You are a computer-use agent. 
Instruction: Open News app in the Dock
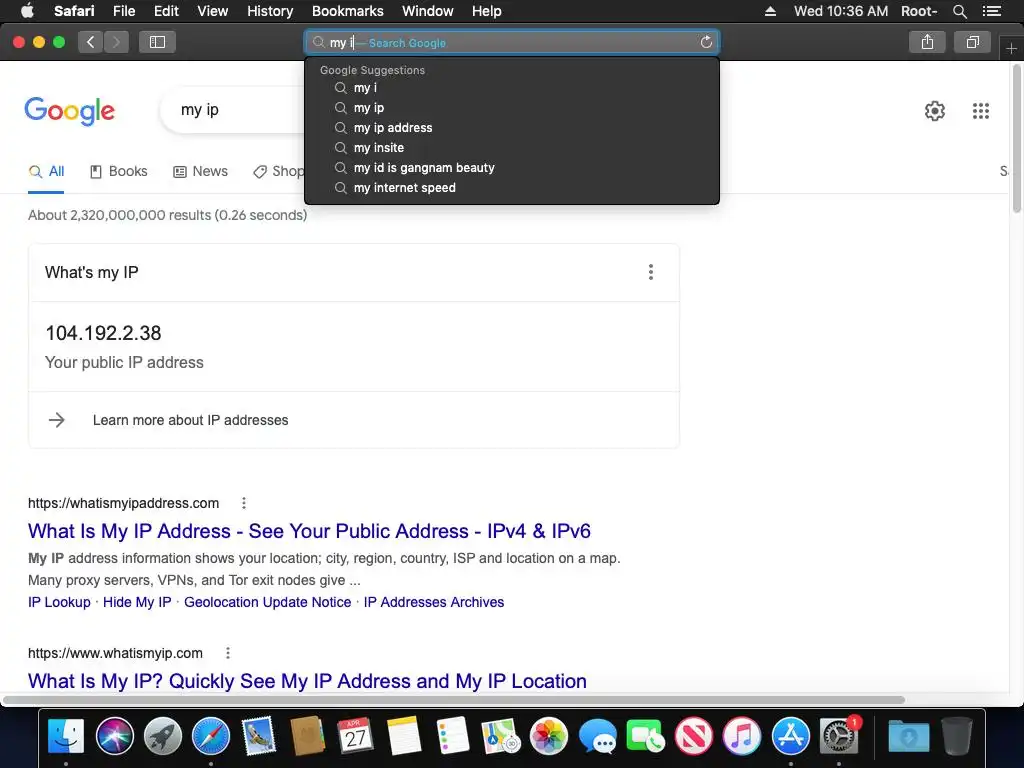click(694, 736)
